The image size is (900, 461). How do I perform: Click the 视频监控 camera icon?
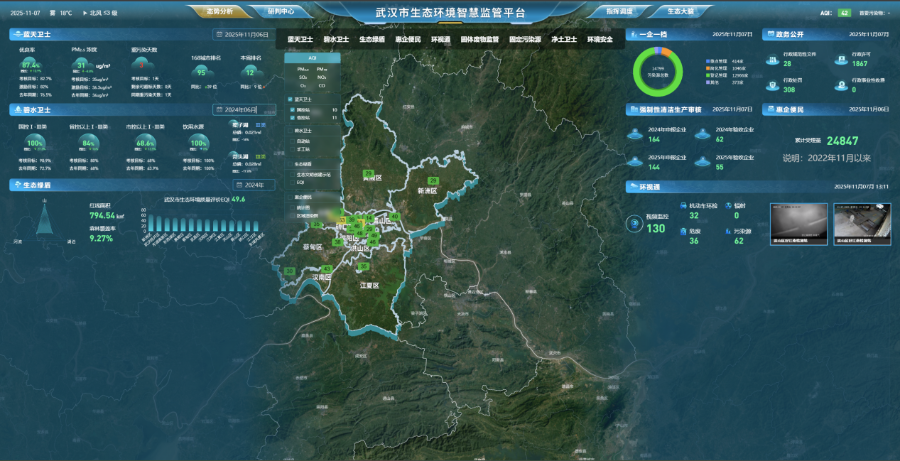pyautogui.click(x=633, y=225)
